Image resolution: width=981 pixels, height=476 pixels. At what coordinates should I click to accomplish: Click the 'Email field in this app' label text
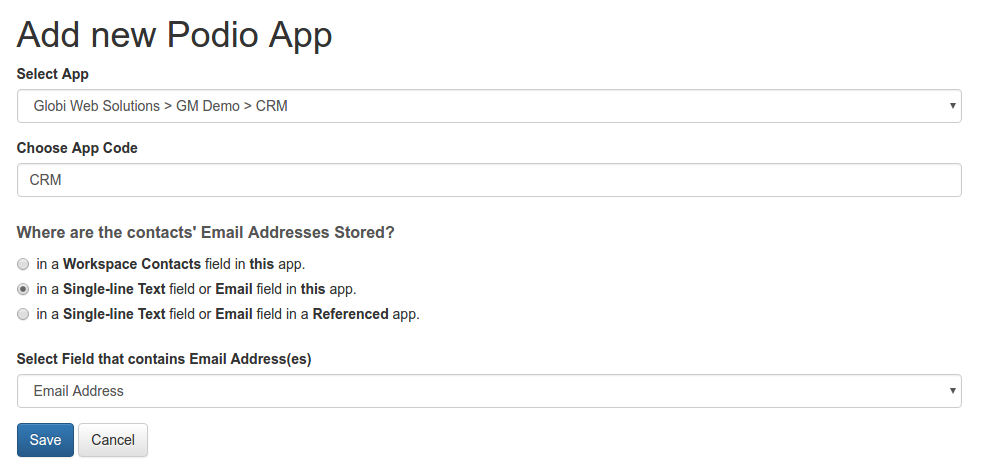pyautogui.click(x=196, y=289)
